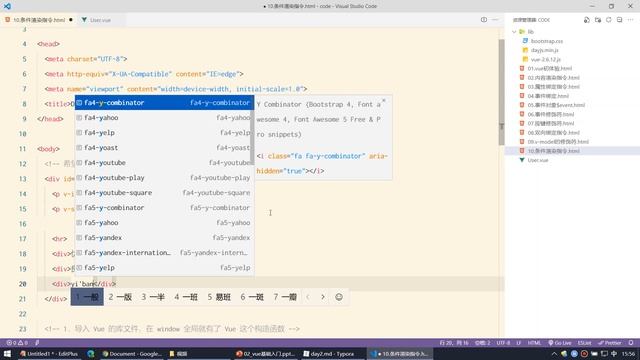Pick IME candidate number 2
Image resolution: width=640 pixels, height=360 pixels.
(120, 297)
